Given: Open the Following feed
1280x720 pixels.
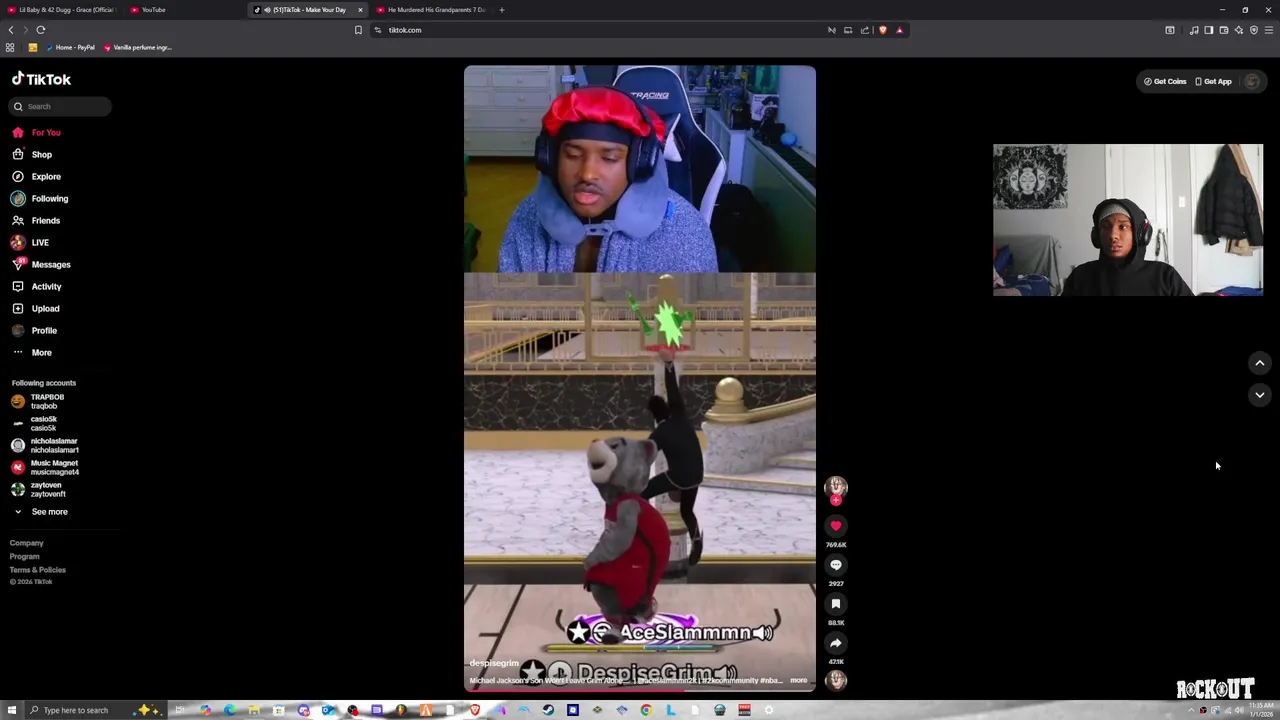Looking at the screenshot, I should [40, 198].
